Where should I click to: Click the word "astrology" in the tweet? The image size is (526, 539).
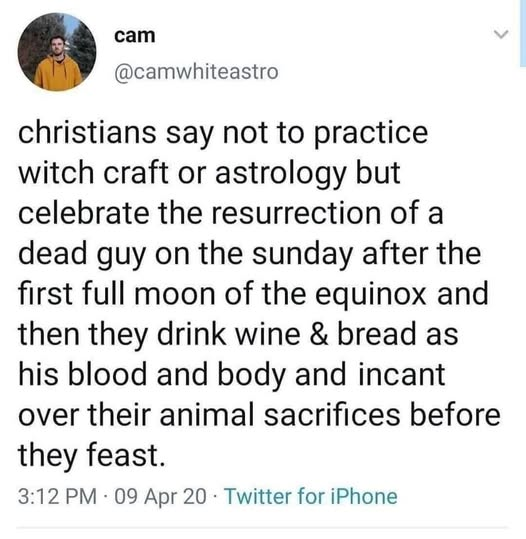tap(280, 173)
